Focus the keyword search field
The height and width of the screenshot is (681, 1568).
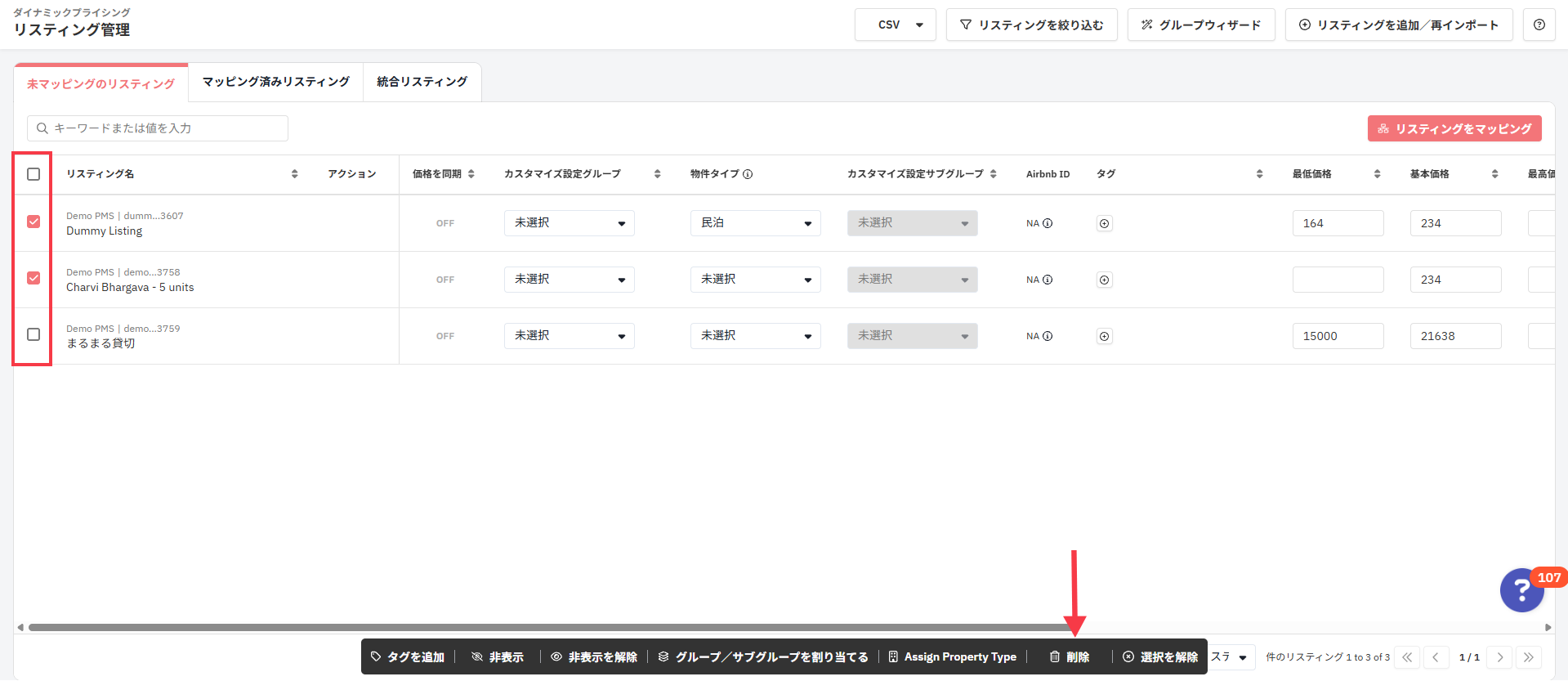pyautogui.click(x=158, y=128)
